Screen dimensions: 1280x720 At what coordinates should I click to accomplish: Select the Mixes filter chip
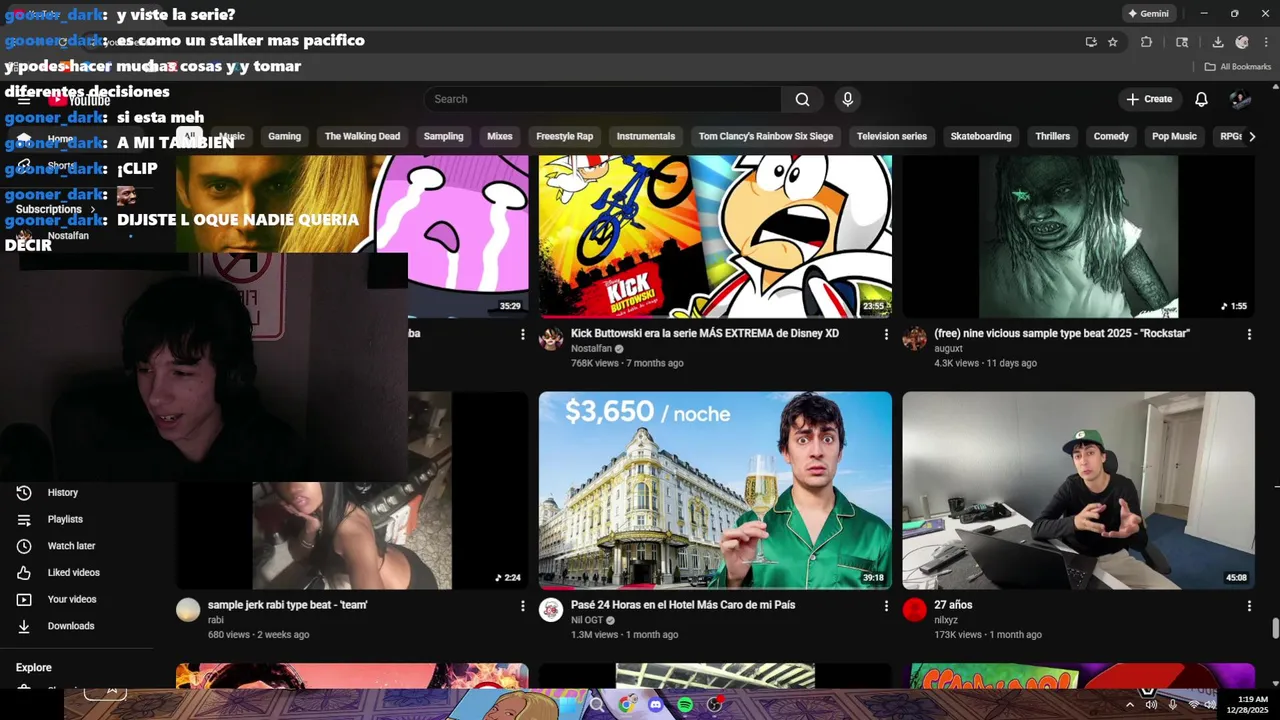pyautogui.click(x=500, y=136)
